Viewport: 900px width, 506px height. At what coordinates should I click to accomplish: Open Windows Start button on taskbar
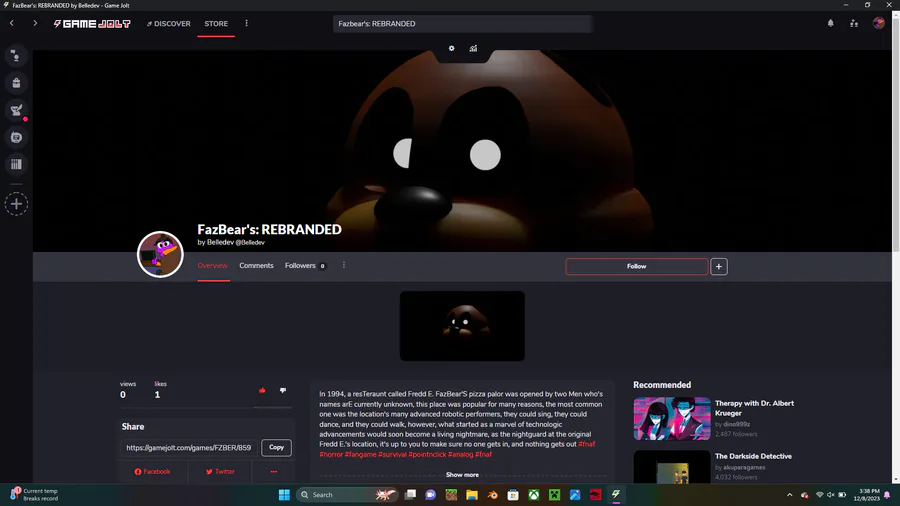click(x=284, y=495)
